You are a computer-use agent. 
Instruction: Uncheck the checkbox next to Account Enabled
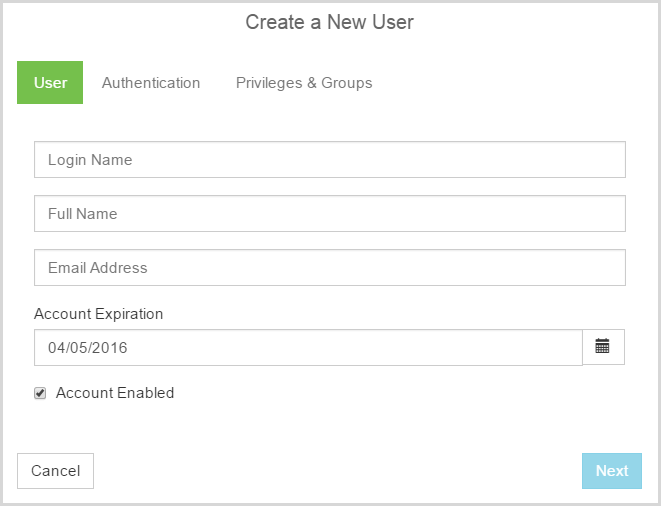pos(40,393)
